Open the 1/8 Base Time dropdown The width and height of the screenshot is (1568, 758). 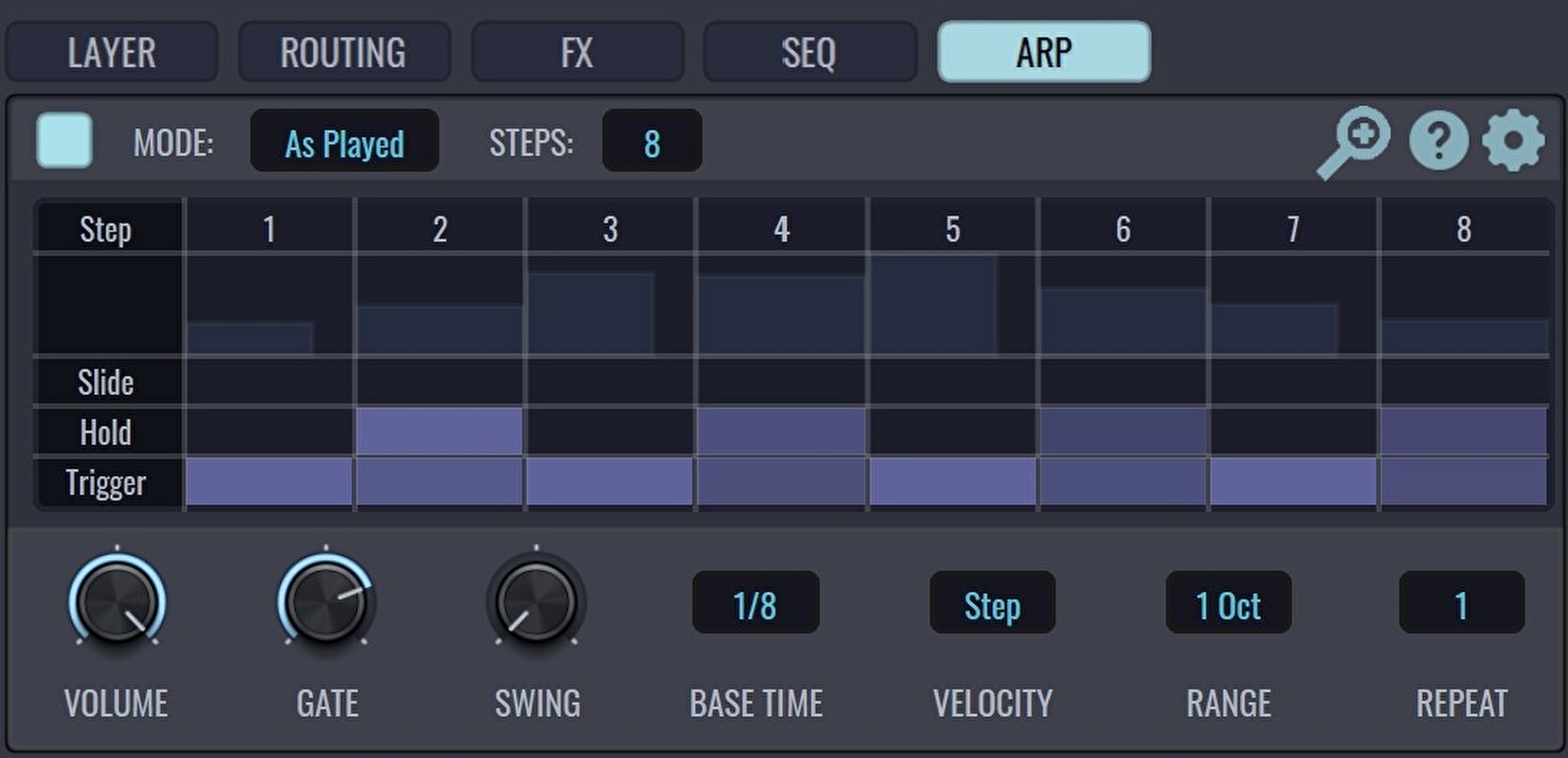755,603
